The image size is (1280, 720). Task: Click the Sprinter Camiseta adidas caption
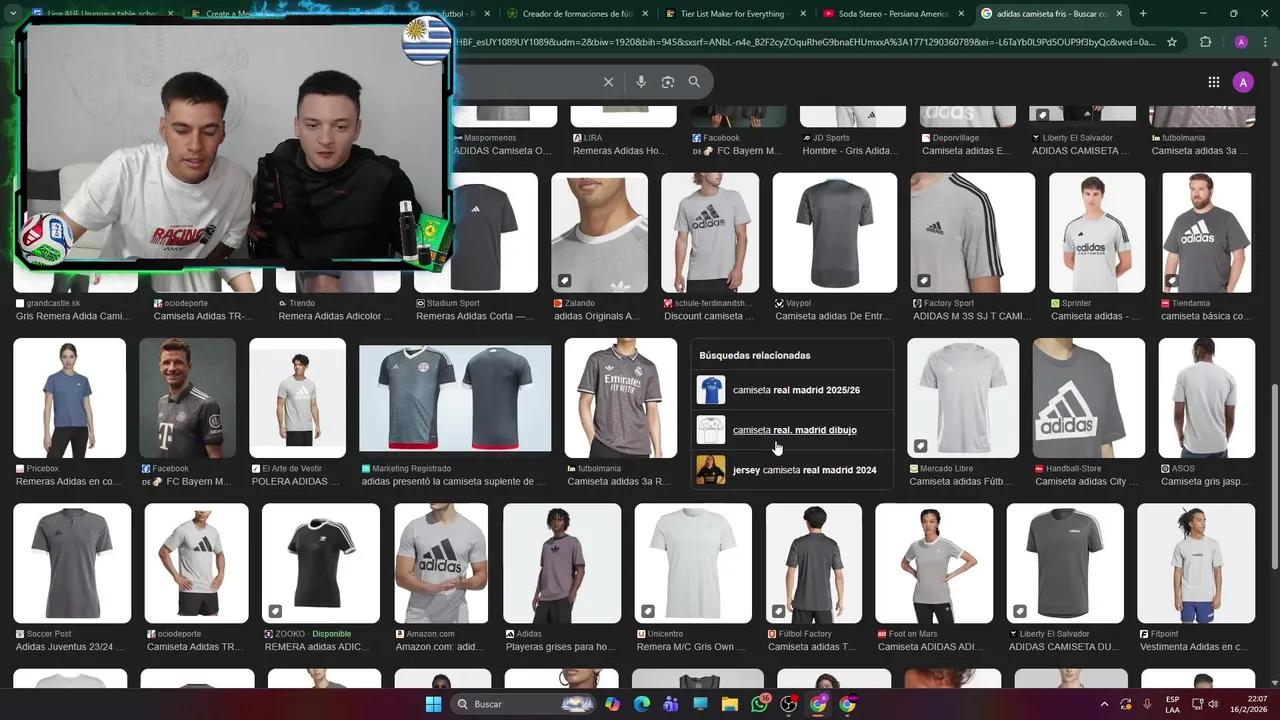click(x=1095, y=317)
